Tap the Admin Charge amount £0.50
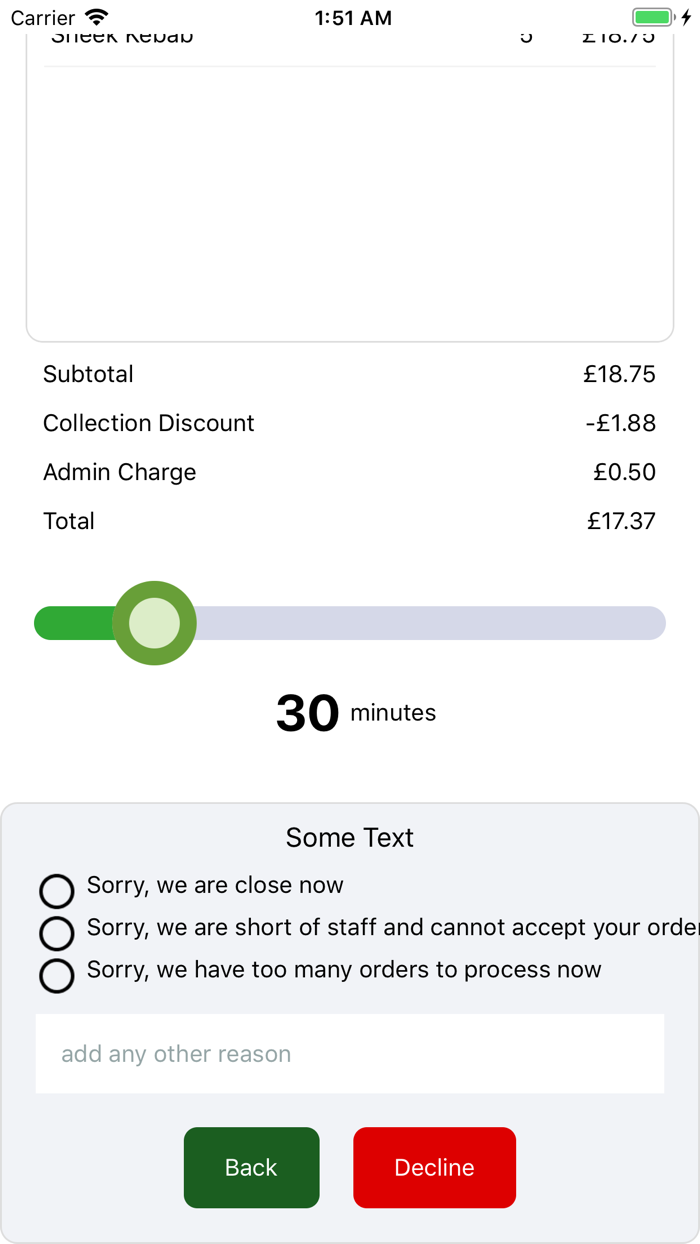Screen dimensions: 700x1244 624,472
